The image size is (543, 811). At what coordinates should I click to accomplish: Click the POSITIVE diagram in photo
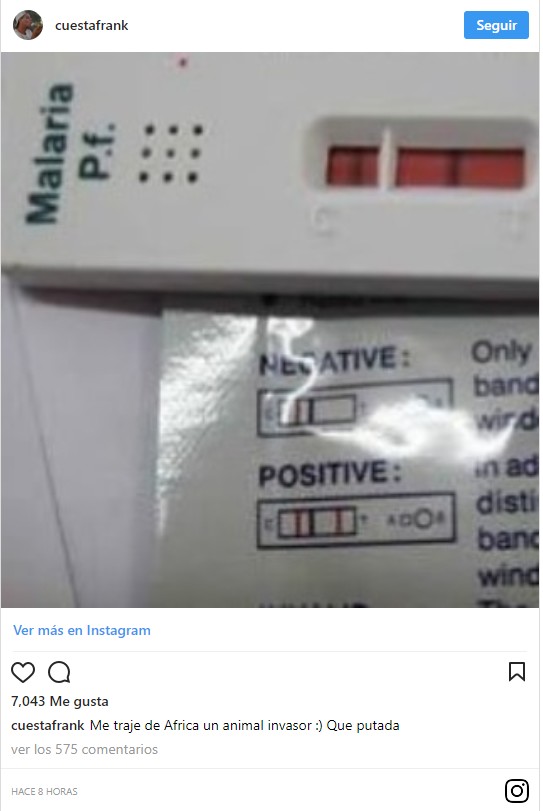pos(356,520)
